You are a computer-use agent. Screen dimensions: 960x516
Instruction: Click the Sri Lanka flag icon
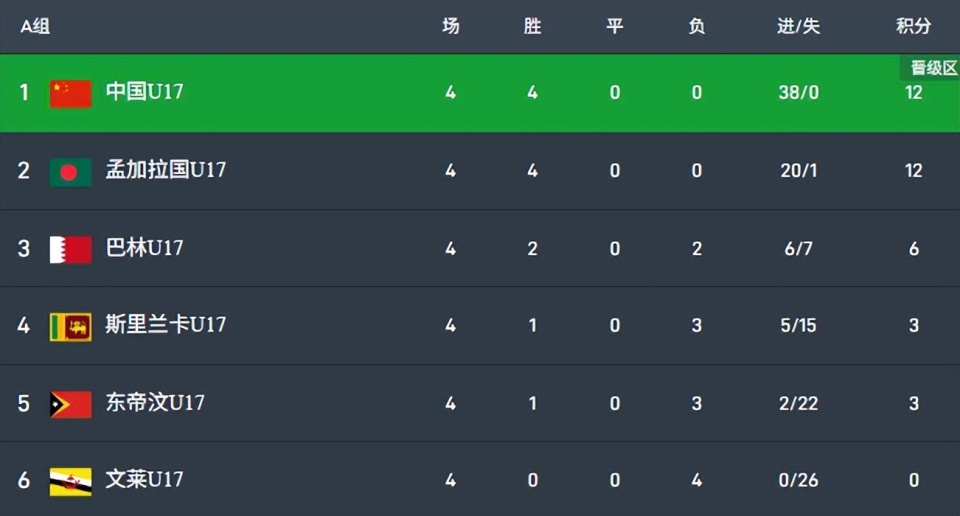coord(71,326)
